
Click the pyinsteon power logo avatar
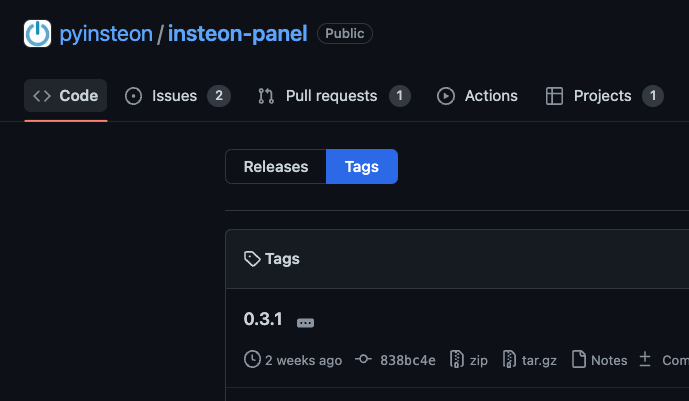point(37,33)
